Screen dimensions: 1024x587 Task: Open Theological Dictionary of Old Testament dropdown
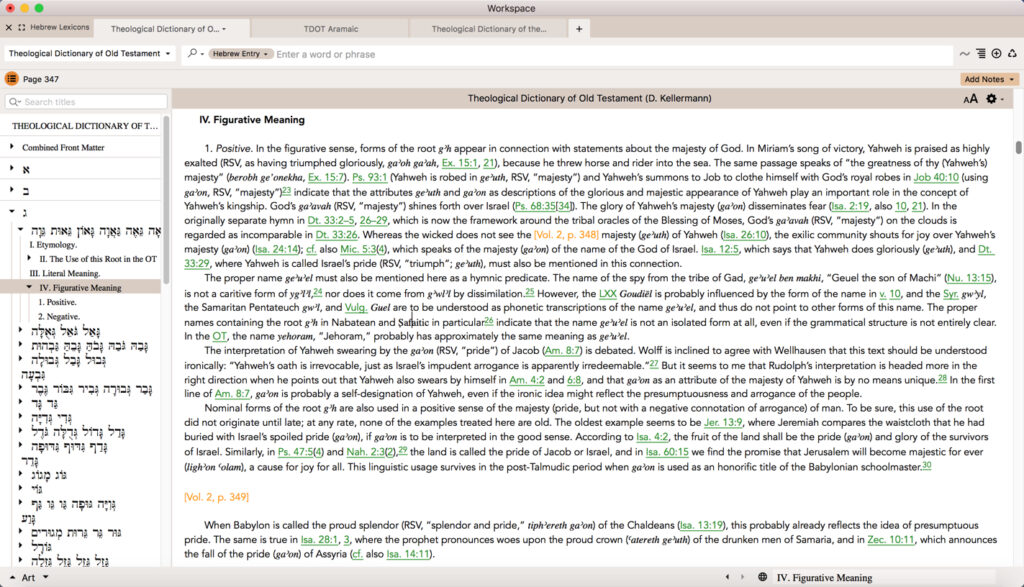coord(90,54)
